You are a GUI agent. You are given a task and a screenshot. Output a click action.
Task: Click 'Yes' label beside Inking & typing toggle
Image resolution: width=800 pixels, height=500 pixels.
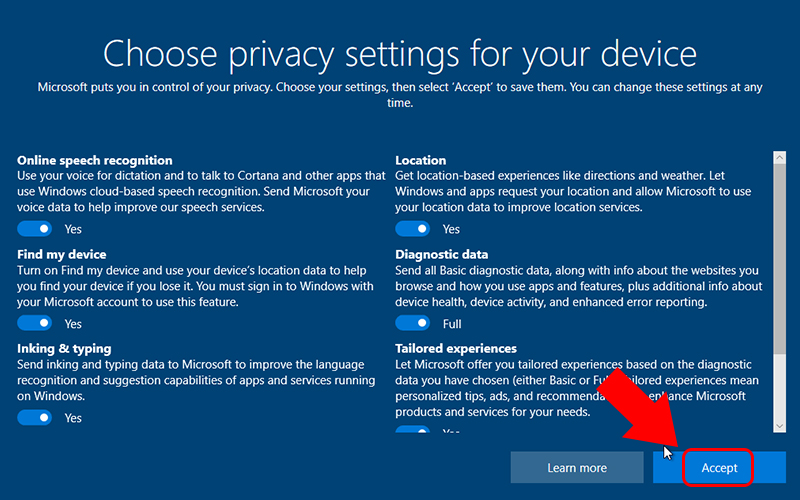click(x=73, y=418)
